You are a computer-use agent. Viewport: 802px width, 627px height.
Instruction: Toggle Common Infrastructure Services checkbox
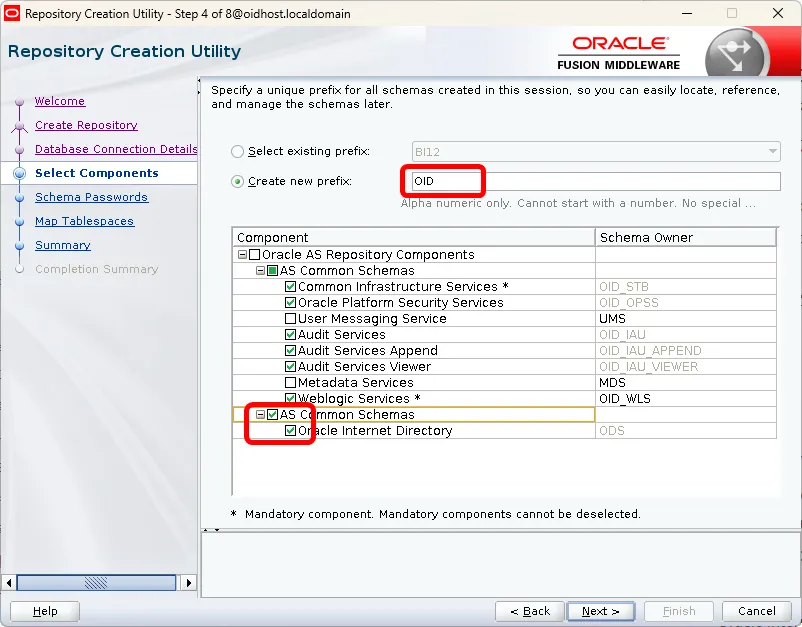click(x=291, y=286)
